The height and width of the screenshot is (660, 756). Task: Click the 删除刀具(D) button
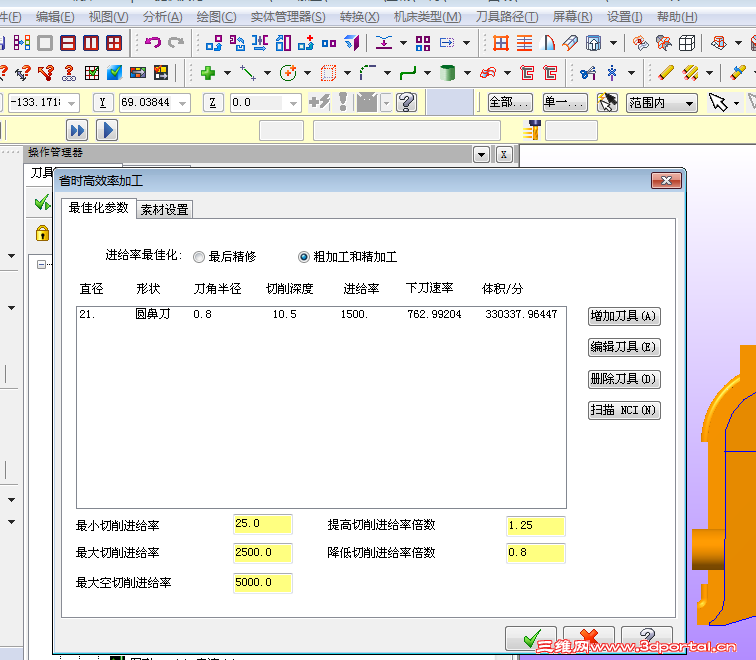pos(624,379)
